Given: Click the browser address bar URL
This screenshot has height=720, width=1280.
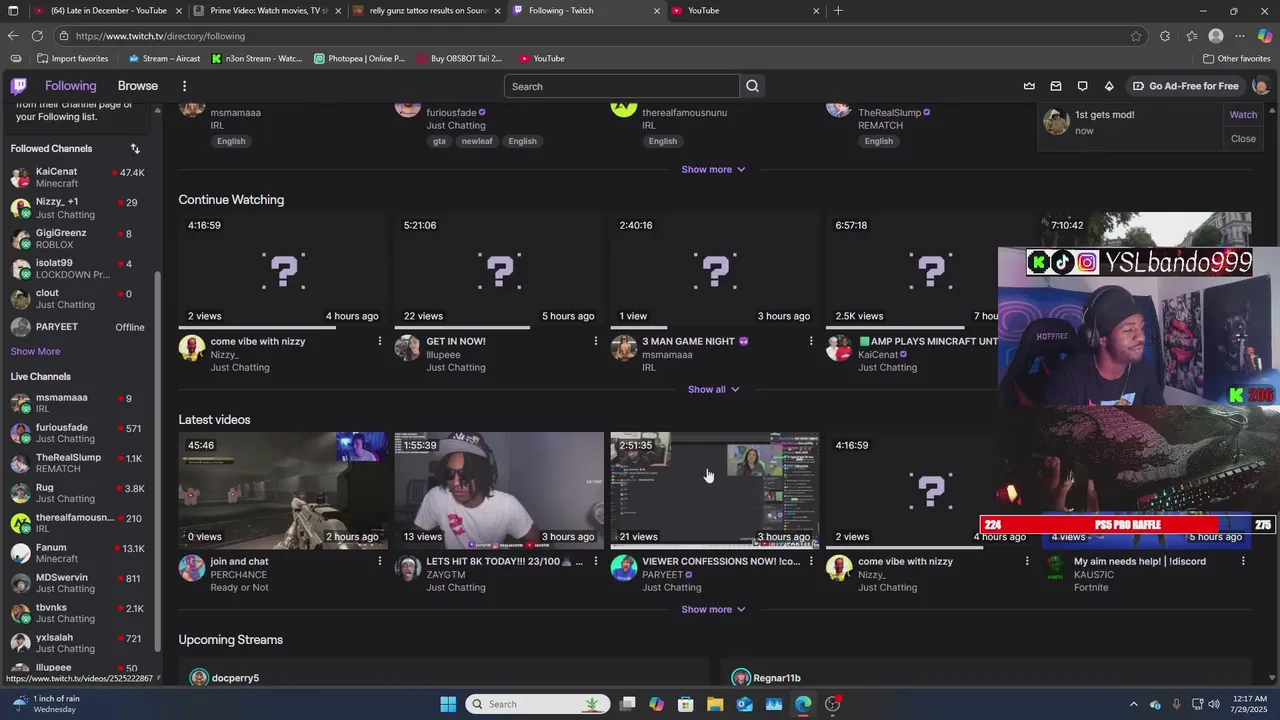Looking at the screenshot, I should [160, 36].
